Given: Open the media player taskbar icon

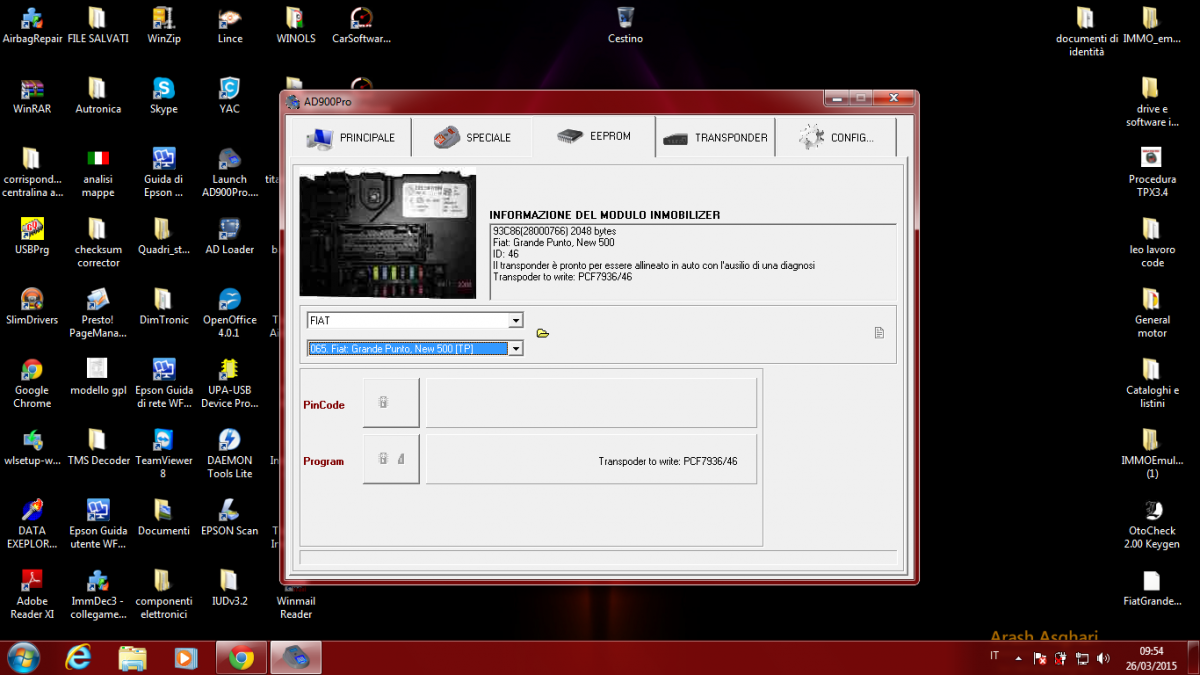Looking at the screenshot, I should point(185,658).
